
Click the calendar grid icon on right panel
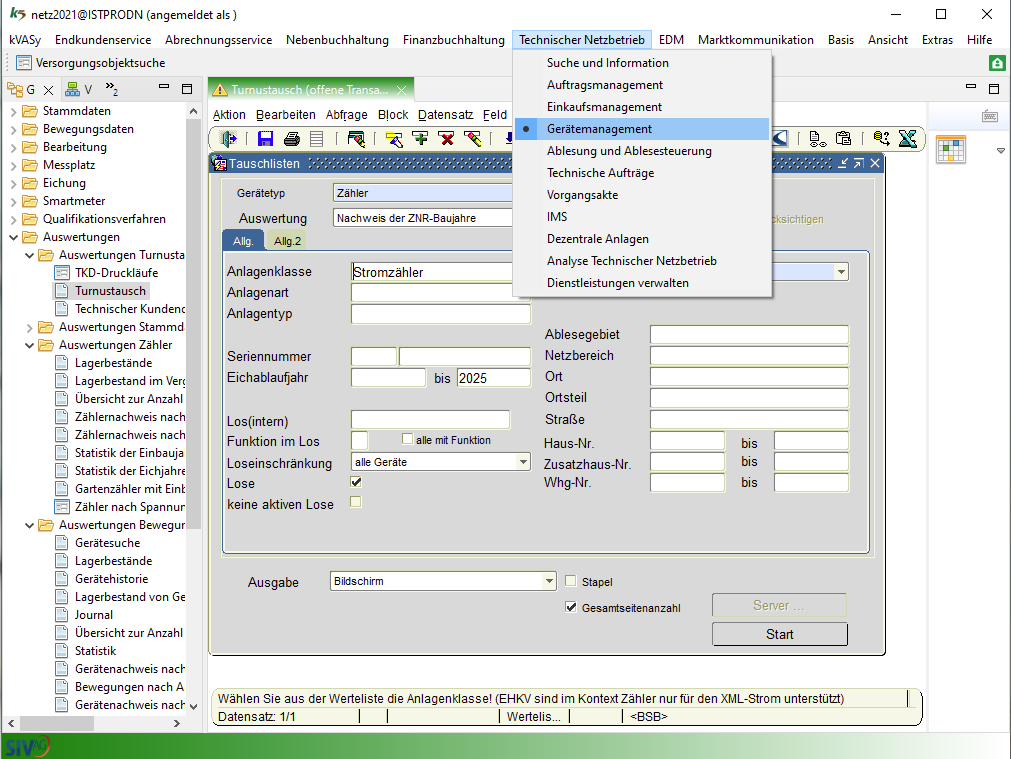951,149
